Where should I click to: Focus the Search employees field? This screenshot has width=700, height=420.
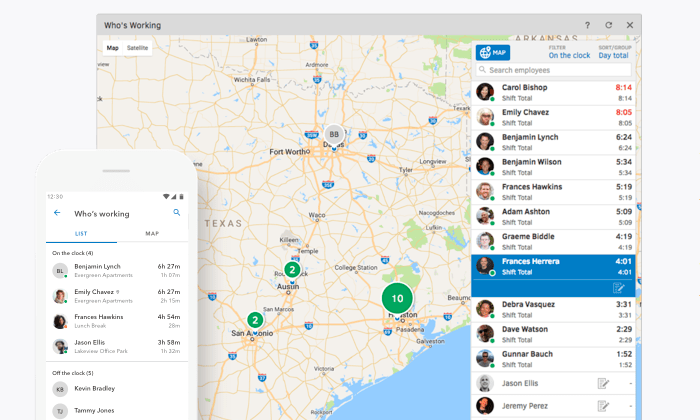554,70
